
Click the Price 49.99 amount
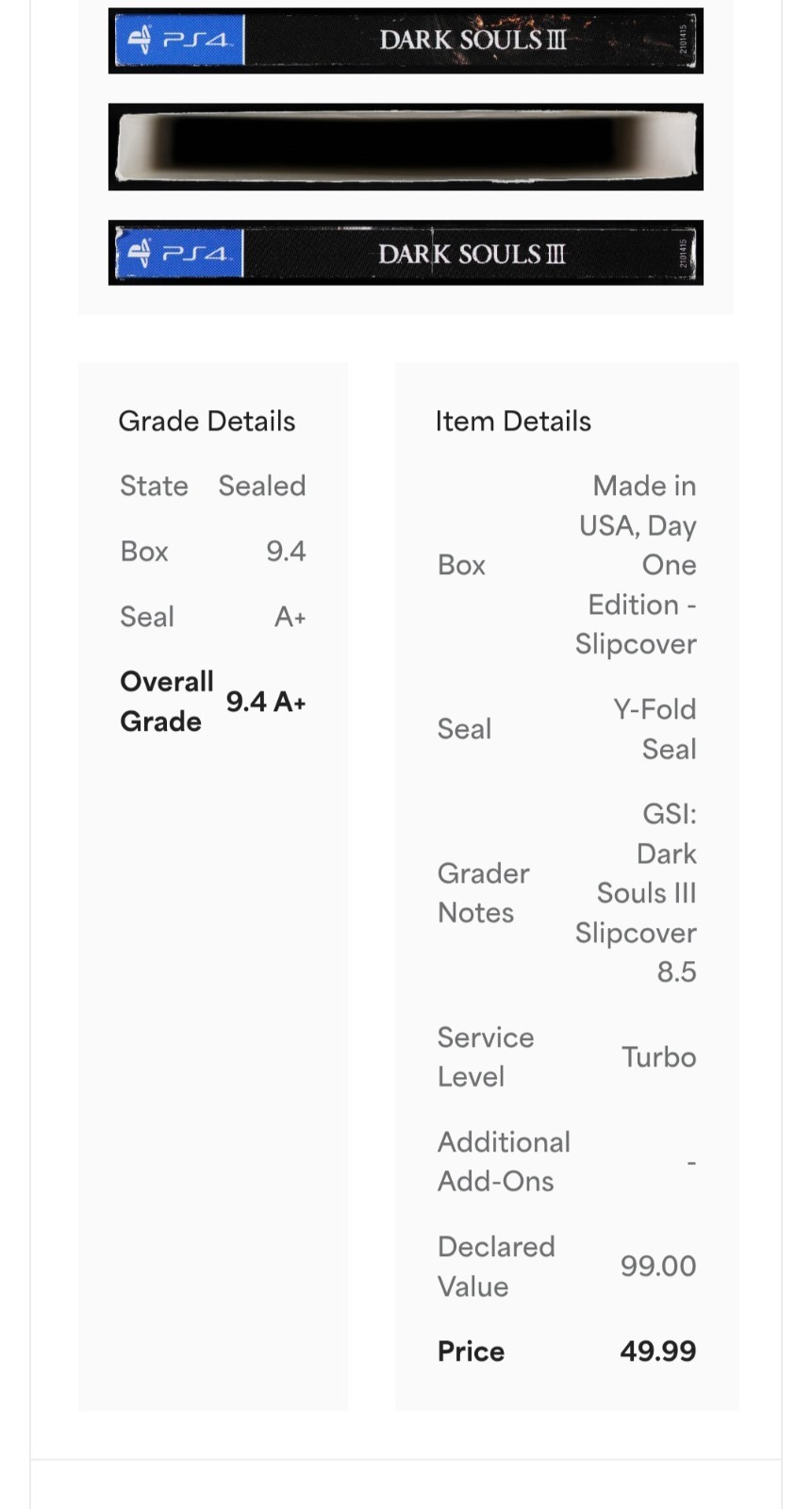click(658, 1351)
